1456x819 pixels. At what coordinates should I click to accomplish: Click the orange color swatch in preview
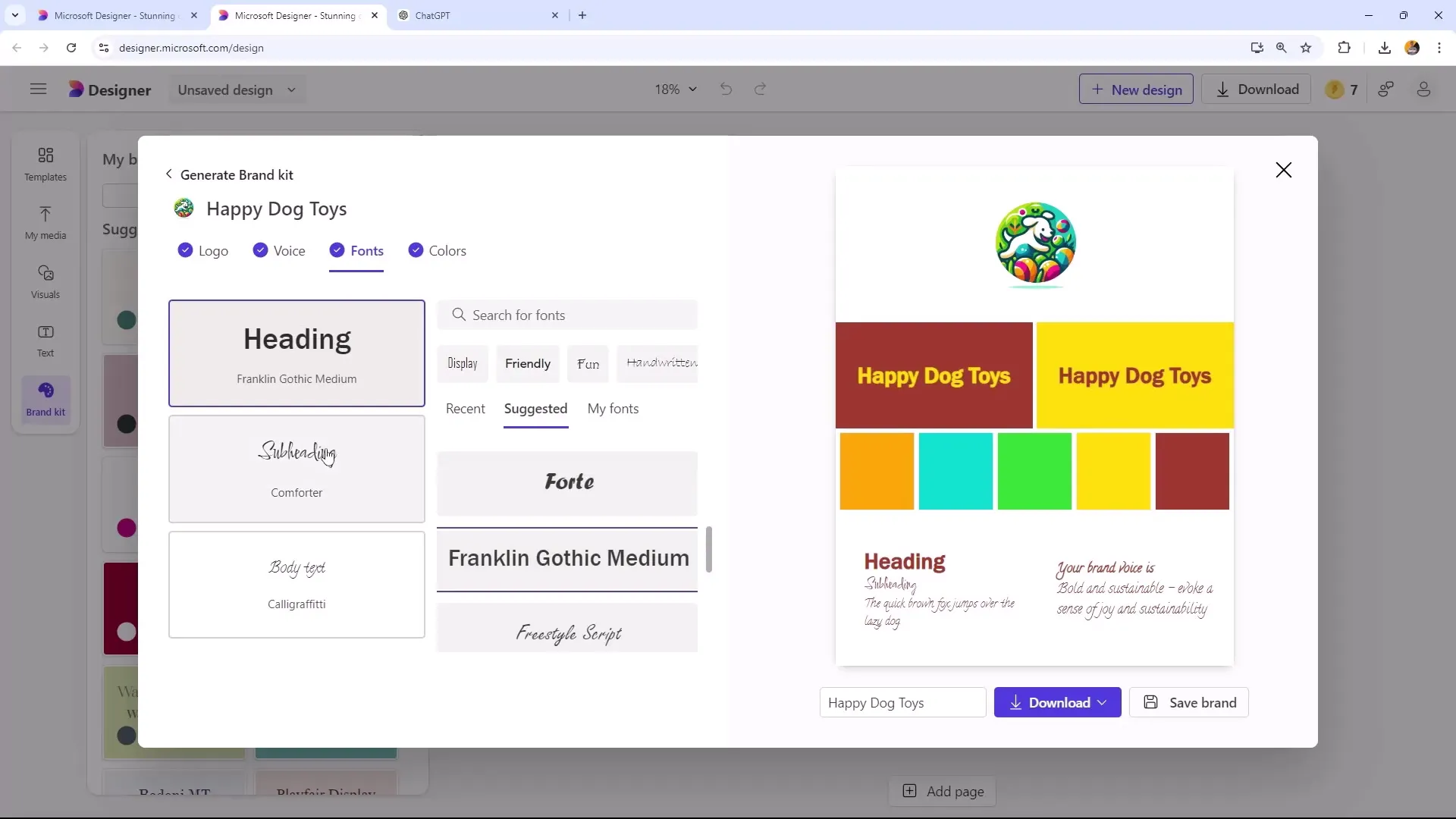pos(877,471)
